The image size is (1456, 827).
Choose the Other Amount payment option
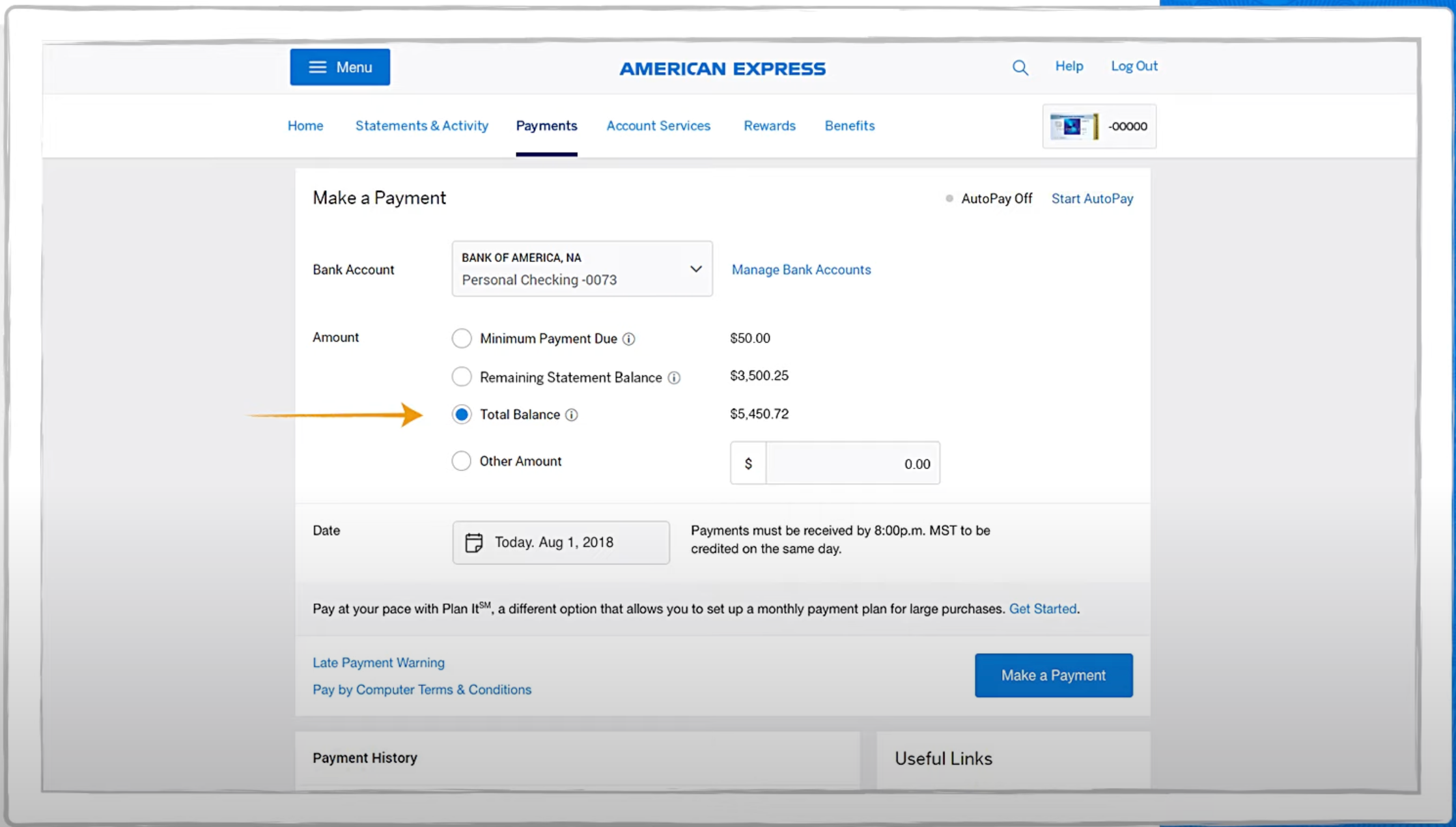(462, 460)
